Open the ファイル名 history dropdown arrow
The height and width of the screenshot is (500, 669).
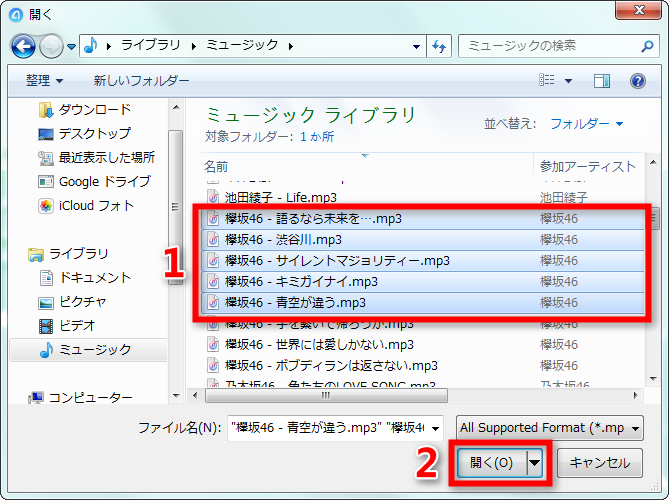(x=436, y=428)
